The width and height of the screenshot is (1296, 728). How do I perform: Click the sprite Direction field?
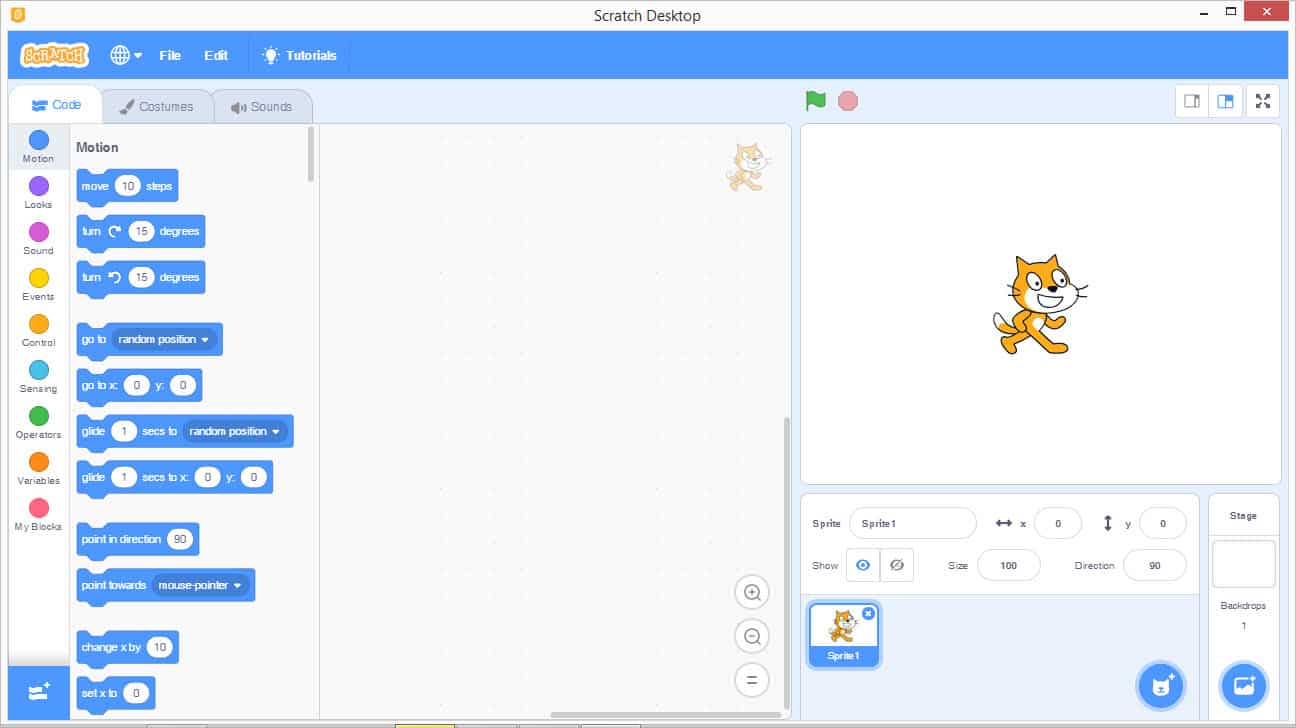tap(1155, 565)
